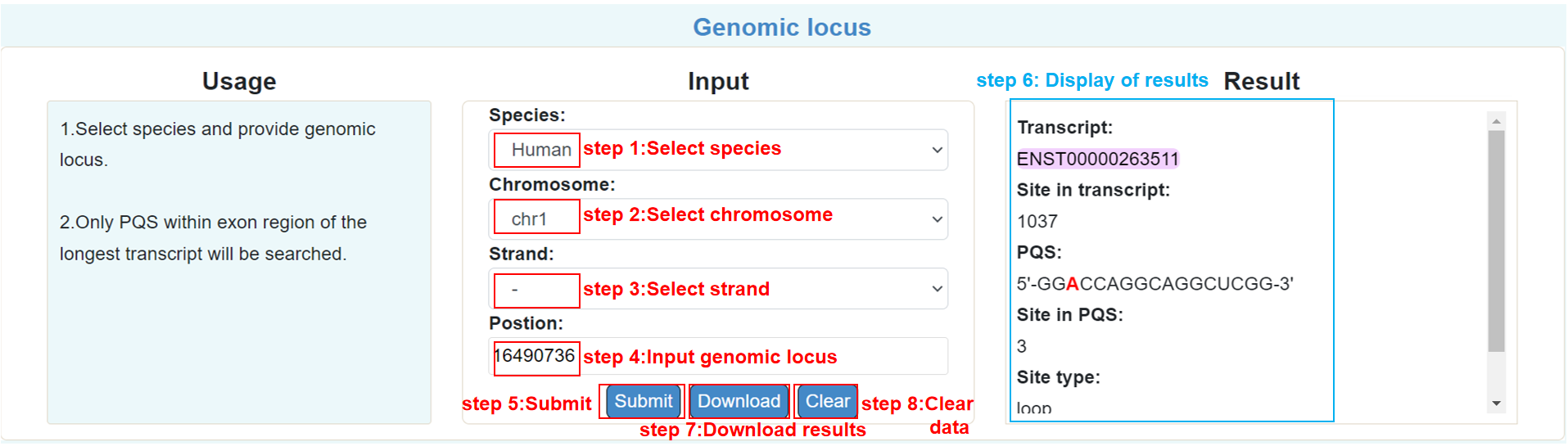Click the Position field containing 16490736
Screen dimensions: 1568x446
pyautogui.click(x=718, y=356)
